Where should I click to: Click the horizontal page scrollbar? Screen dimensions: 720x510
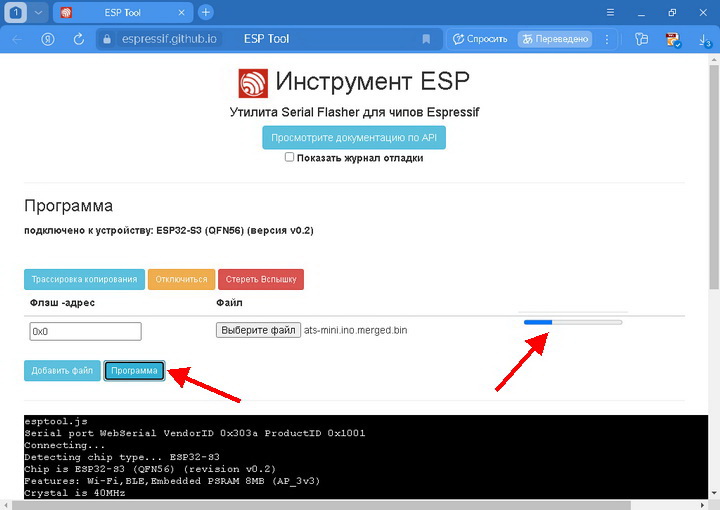click(321, 505)
